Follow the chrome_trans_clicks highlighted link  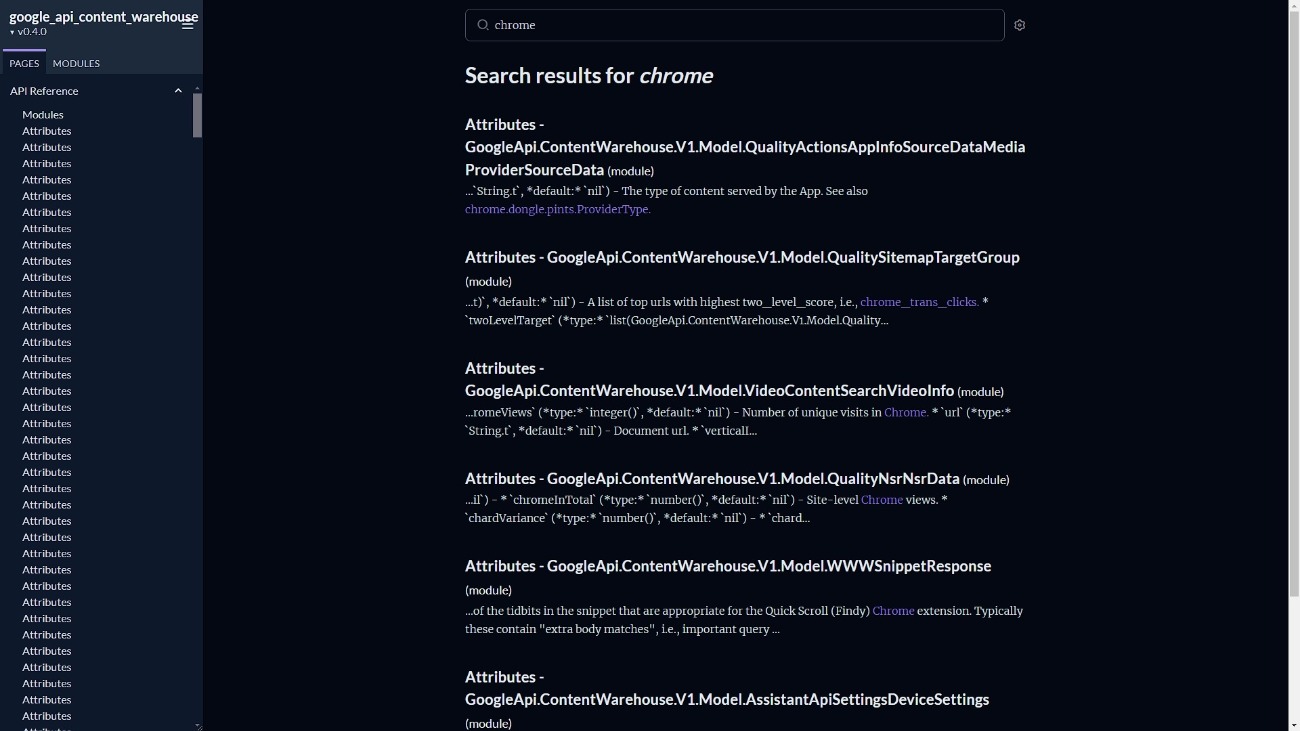(x=919, y=302)
